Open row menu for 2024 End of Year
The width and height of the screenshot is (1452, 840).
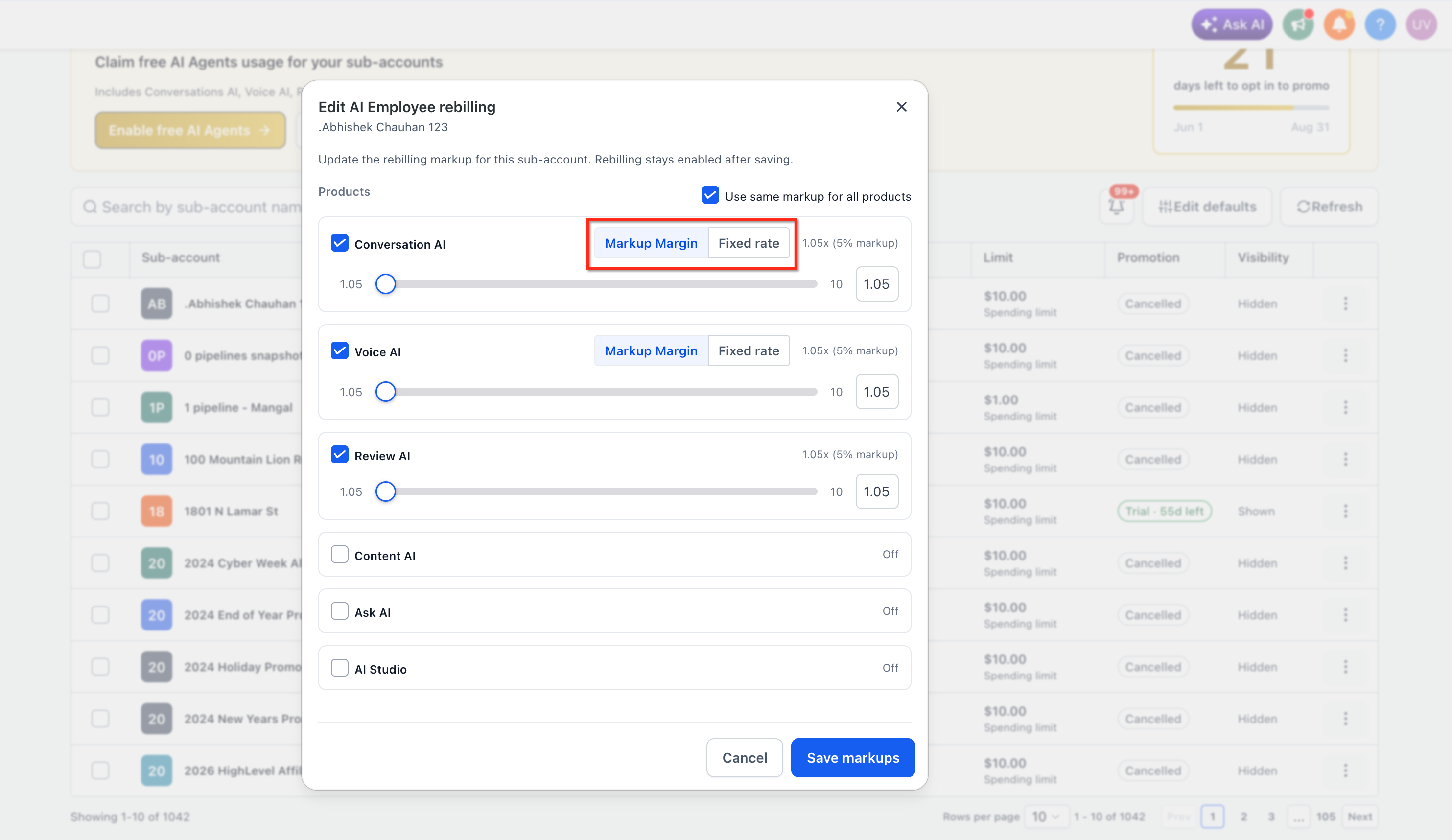[x=1345, y=615]
